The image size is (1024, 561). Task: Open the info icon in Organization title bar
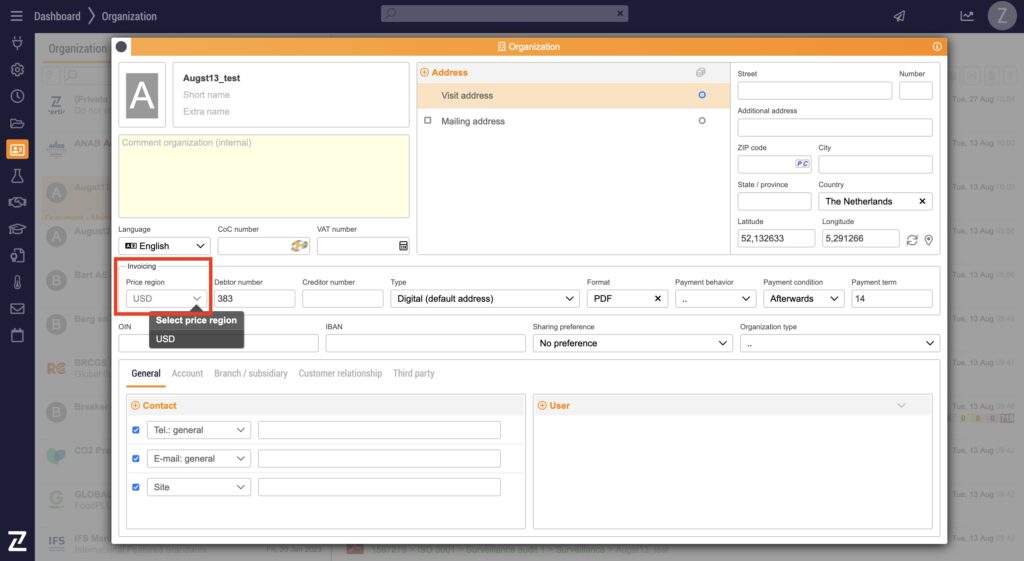937,47
